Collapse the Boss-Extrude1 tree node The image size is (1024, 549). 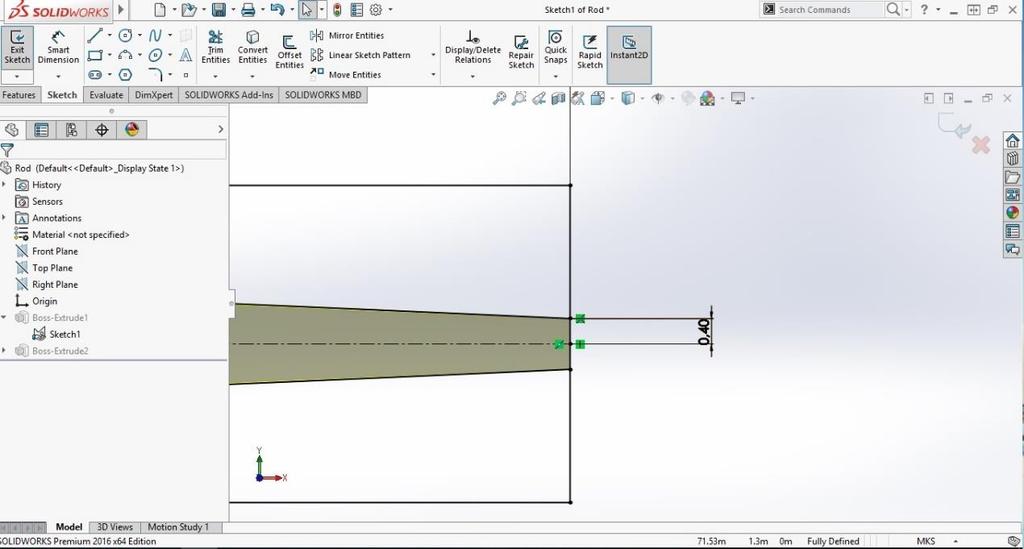pos(5,317)
